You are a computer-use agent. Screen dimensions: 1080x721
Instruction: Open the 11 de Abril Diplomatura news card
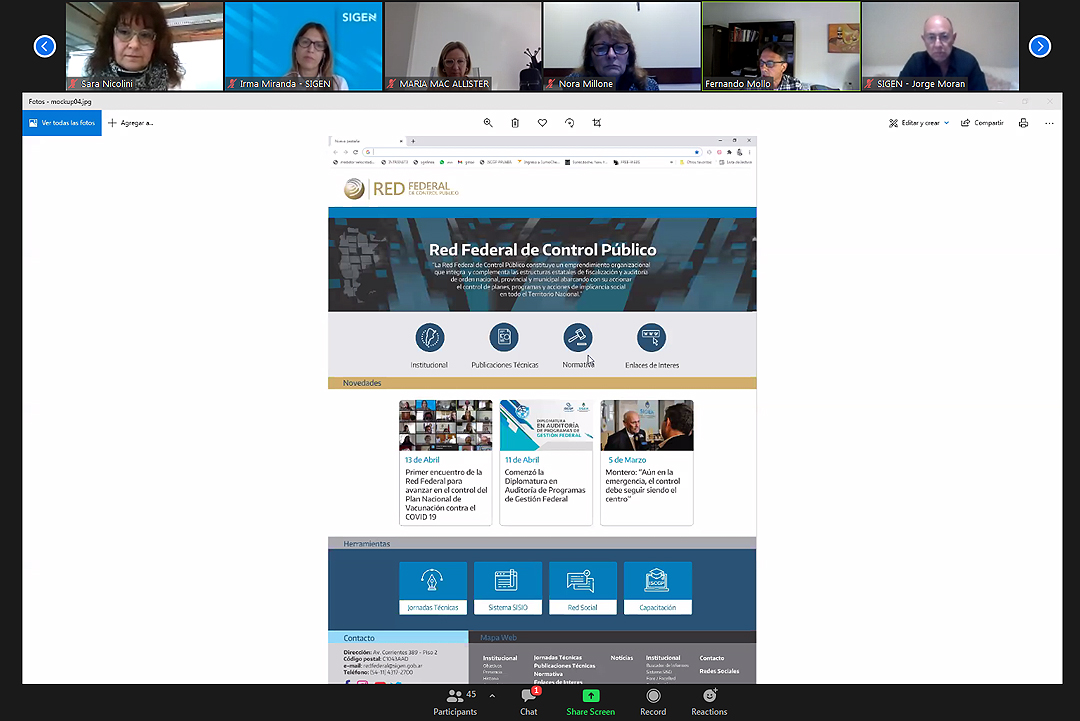(x=546, y=462)
